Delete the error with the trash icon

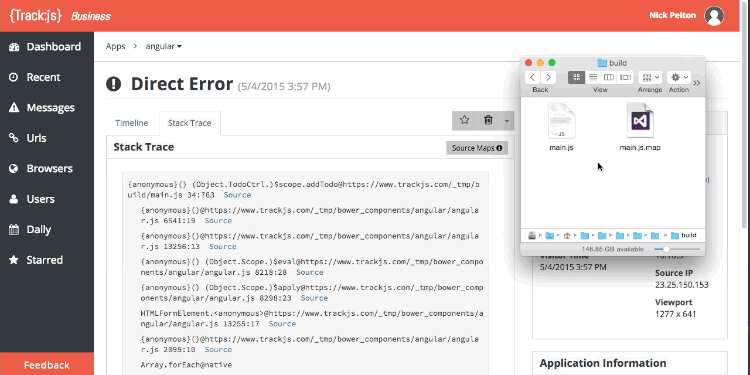point(488,120)
